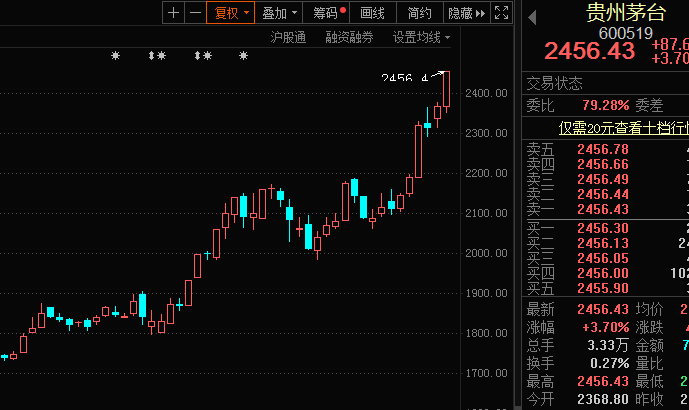Click the 卖二 price 2456.44

(x=603, y=194)
